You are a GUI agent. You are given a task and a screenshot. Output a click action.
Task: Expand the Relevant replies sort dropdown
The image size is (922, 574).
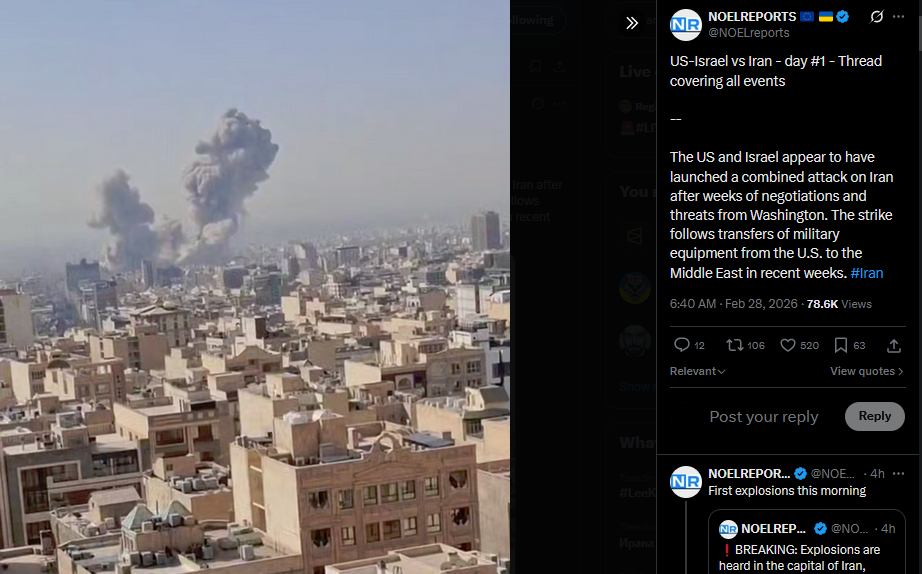tap(697, 371)
